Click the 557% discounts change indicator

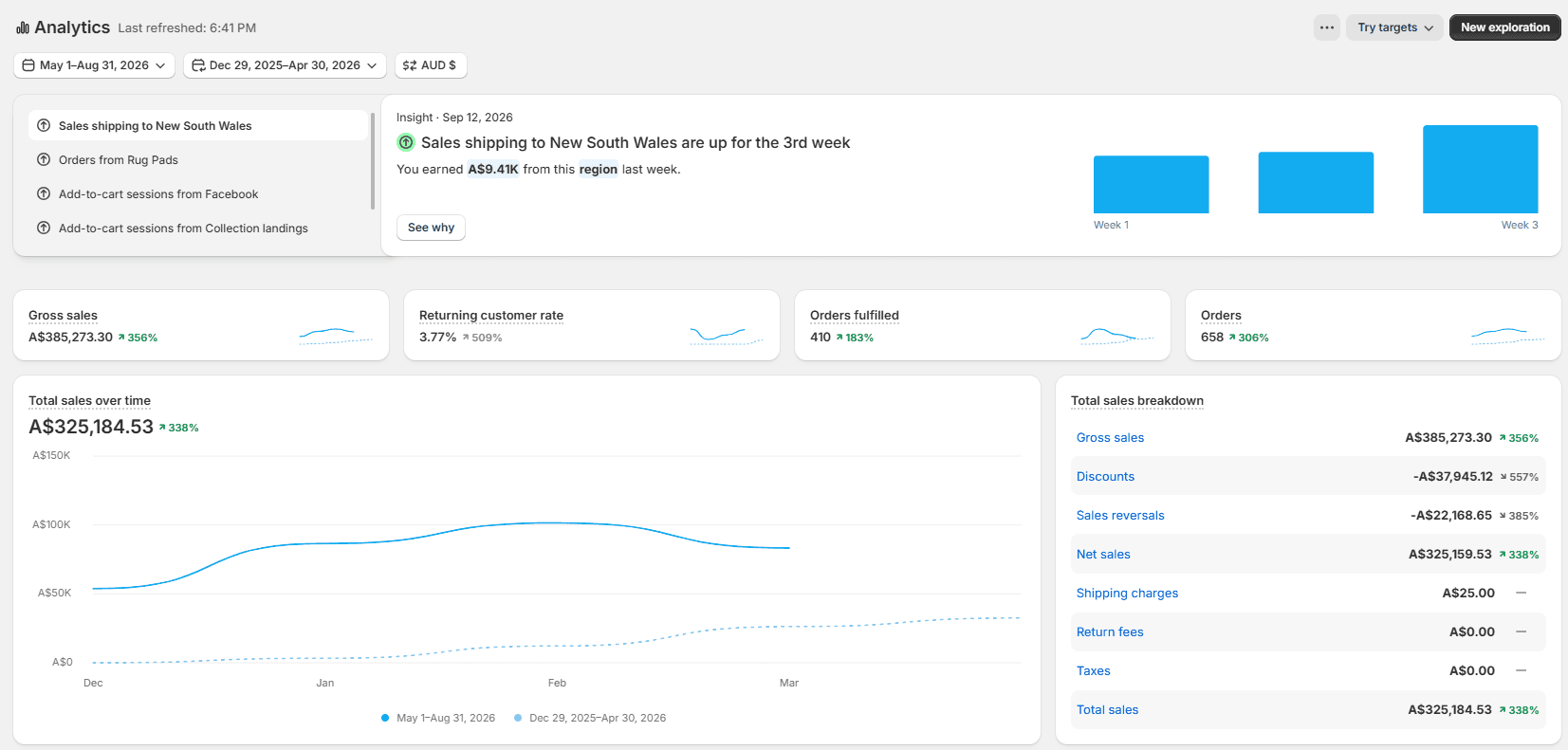pyautogui.click(x=1519, y=477)
